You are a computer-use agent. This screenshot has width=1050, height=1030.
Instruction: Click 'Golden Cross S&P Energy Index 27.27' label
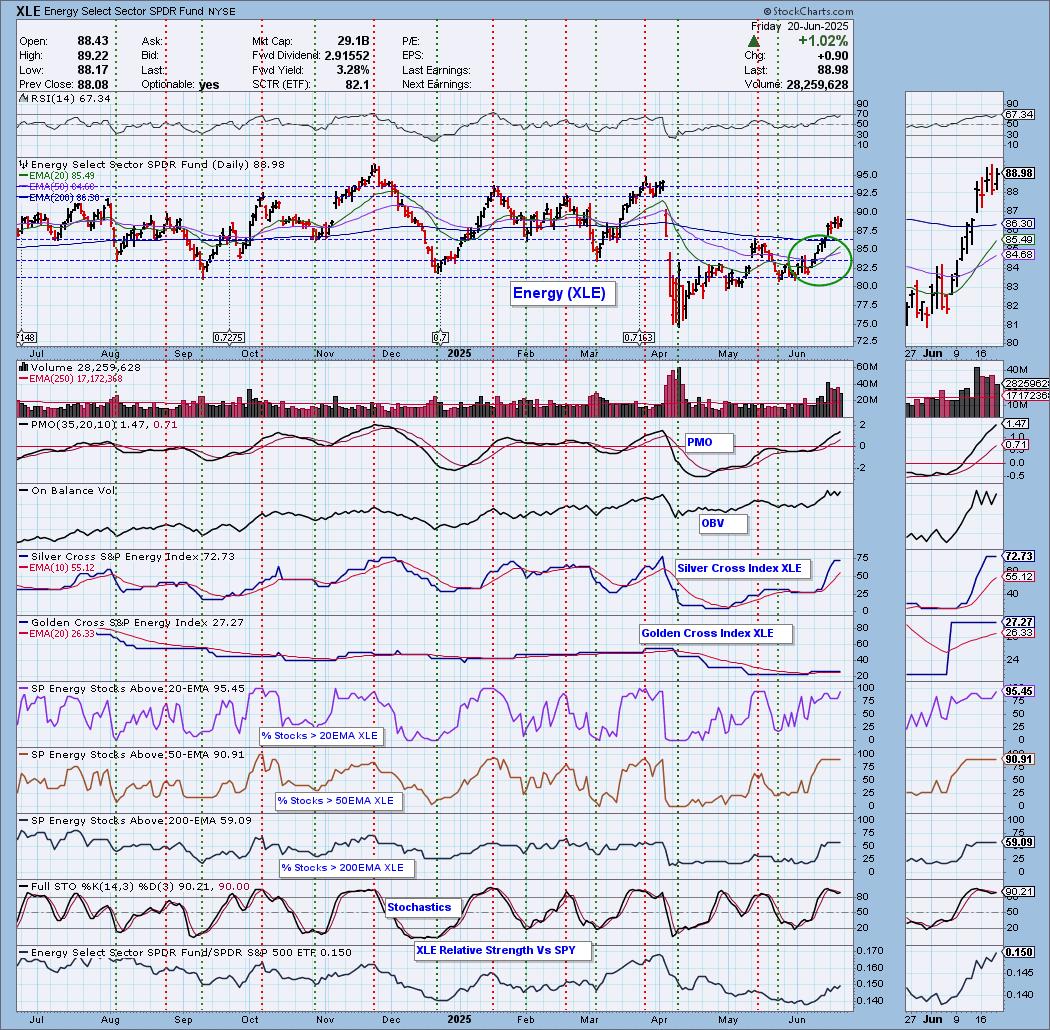(132, 622)
